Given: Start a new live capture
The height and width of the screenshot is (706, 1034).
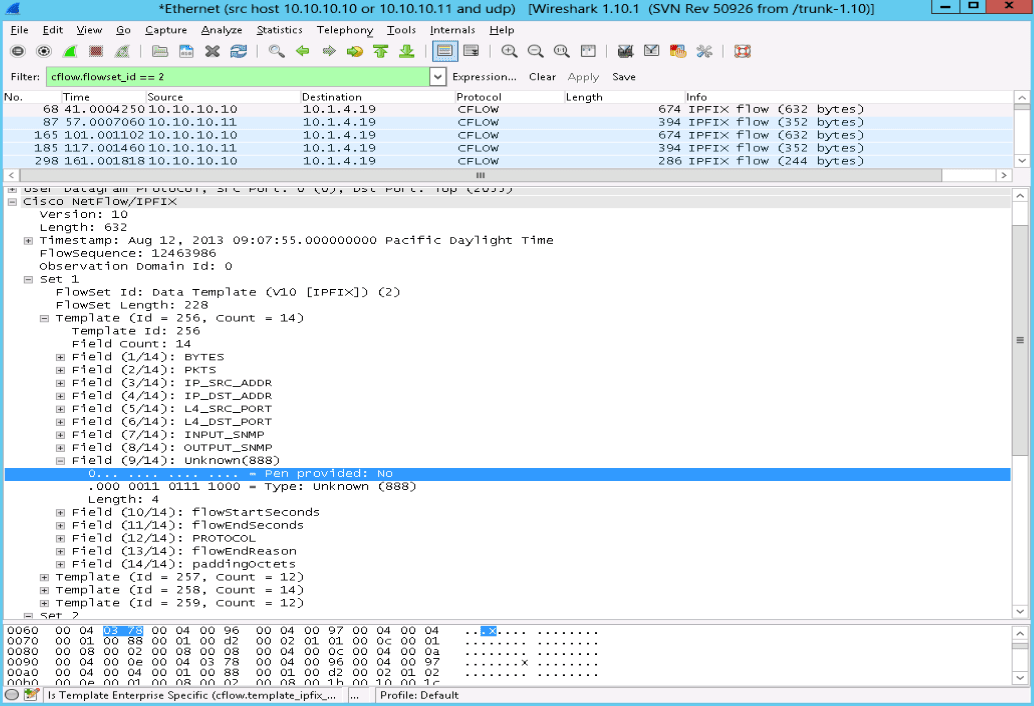Looking at the screenshot, I should click(x=70, y=51).
